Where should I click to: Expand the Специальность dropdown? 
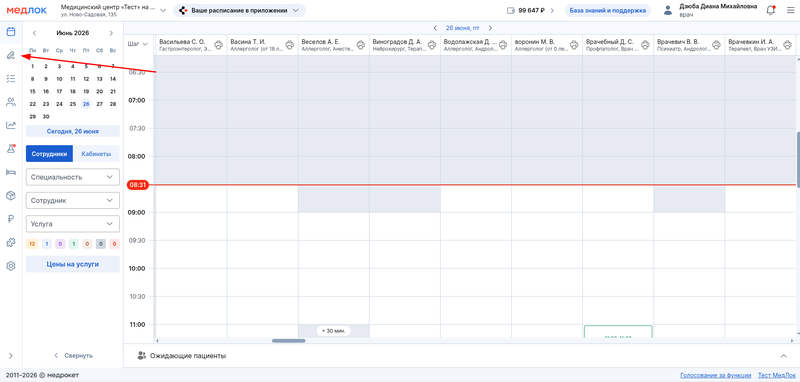click(x=72, y=177)
